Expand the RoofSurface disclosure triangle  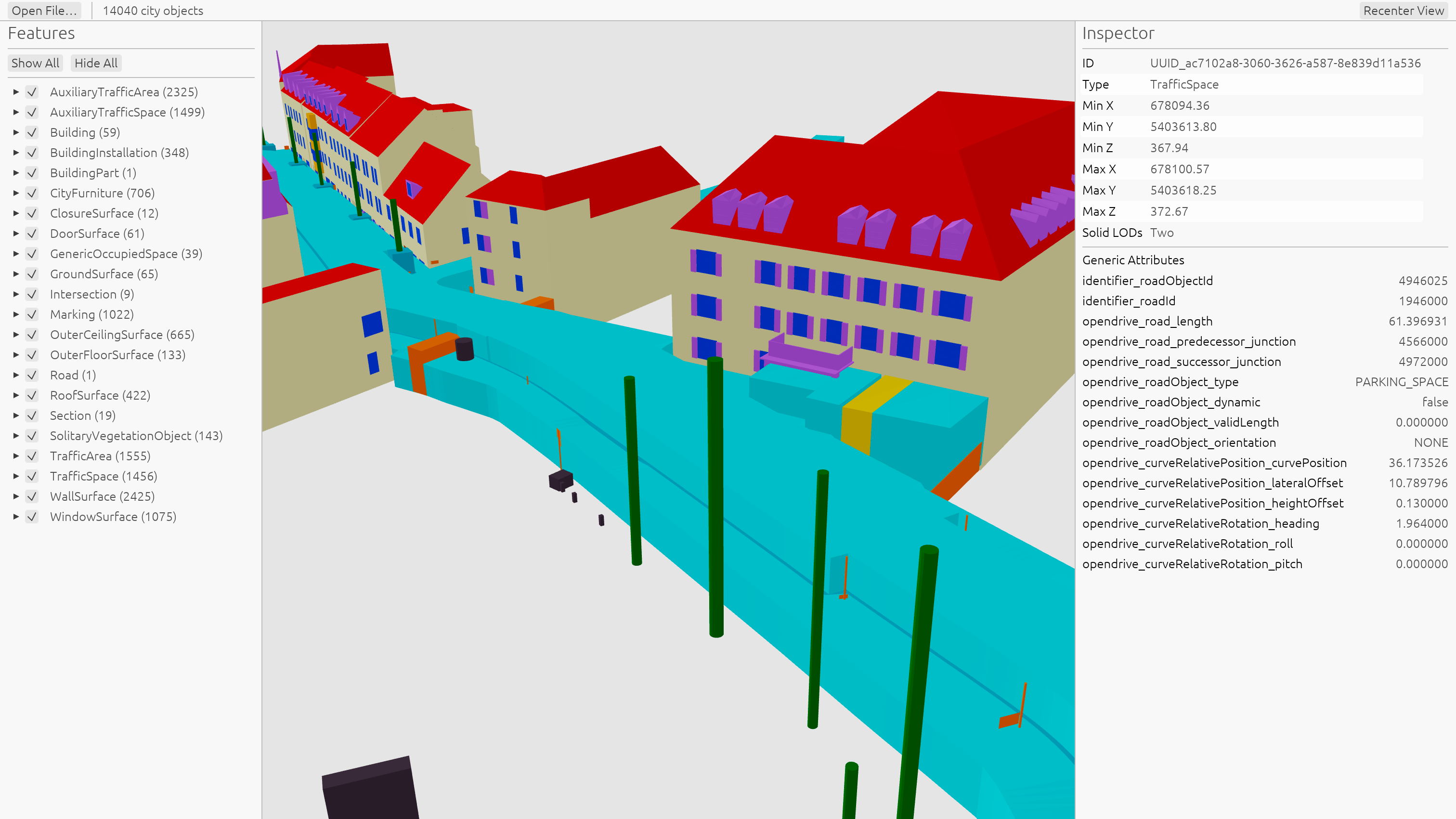(16, 396)
